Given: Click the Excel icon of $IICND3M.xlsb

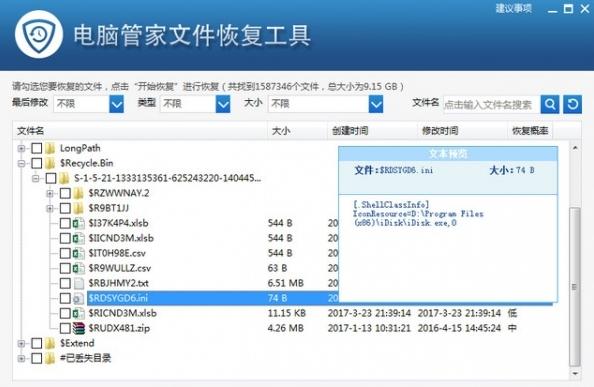Looking at the screenshot, I should click(78, 238).
